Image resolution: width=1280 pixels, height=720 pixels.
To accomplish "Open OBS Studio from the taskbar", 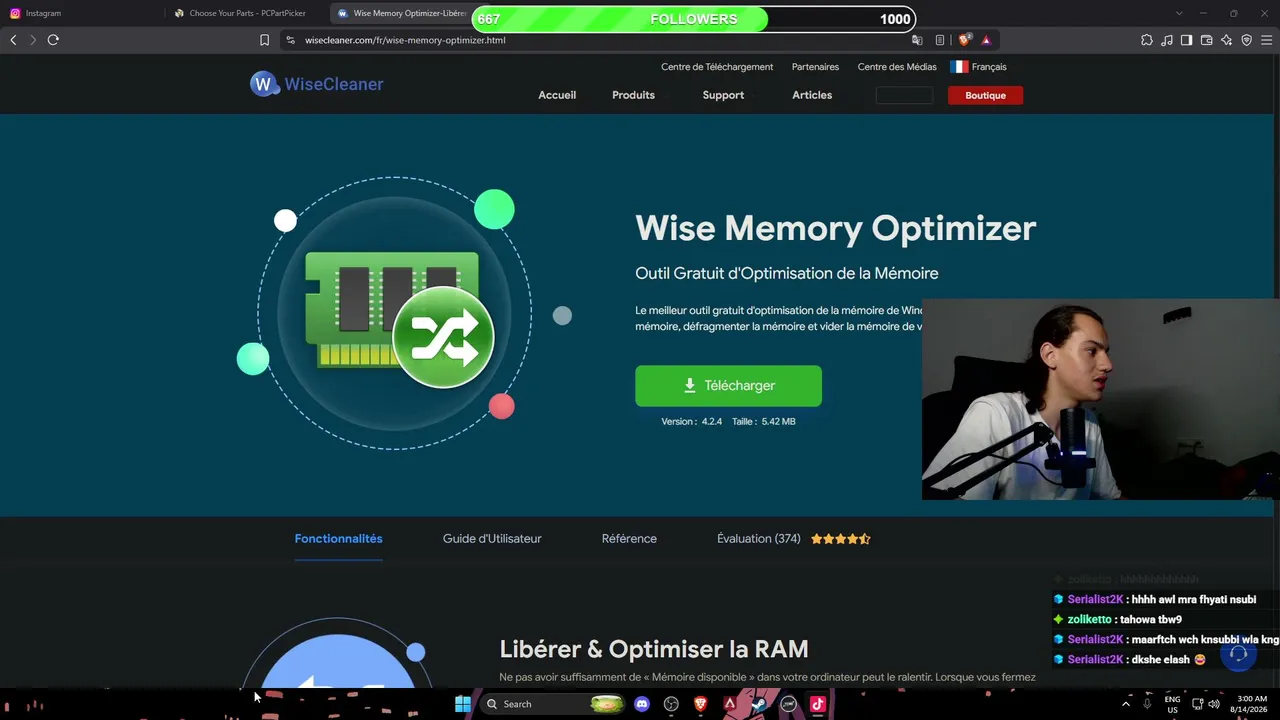I will click(x=671, y=704).
